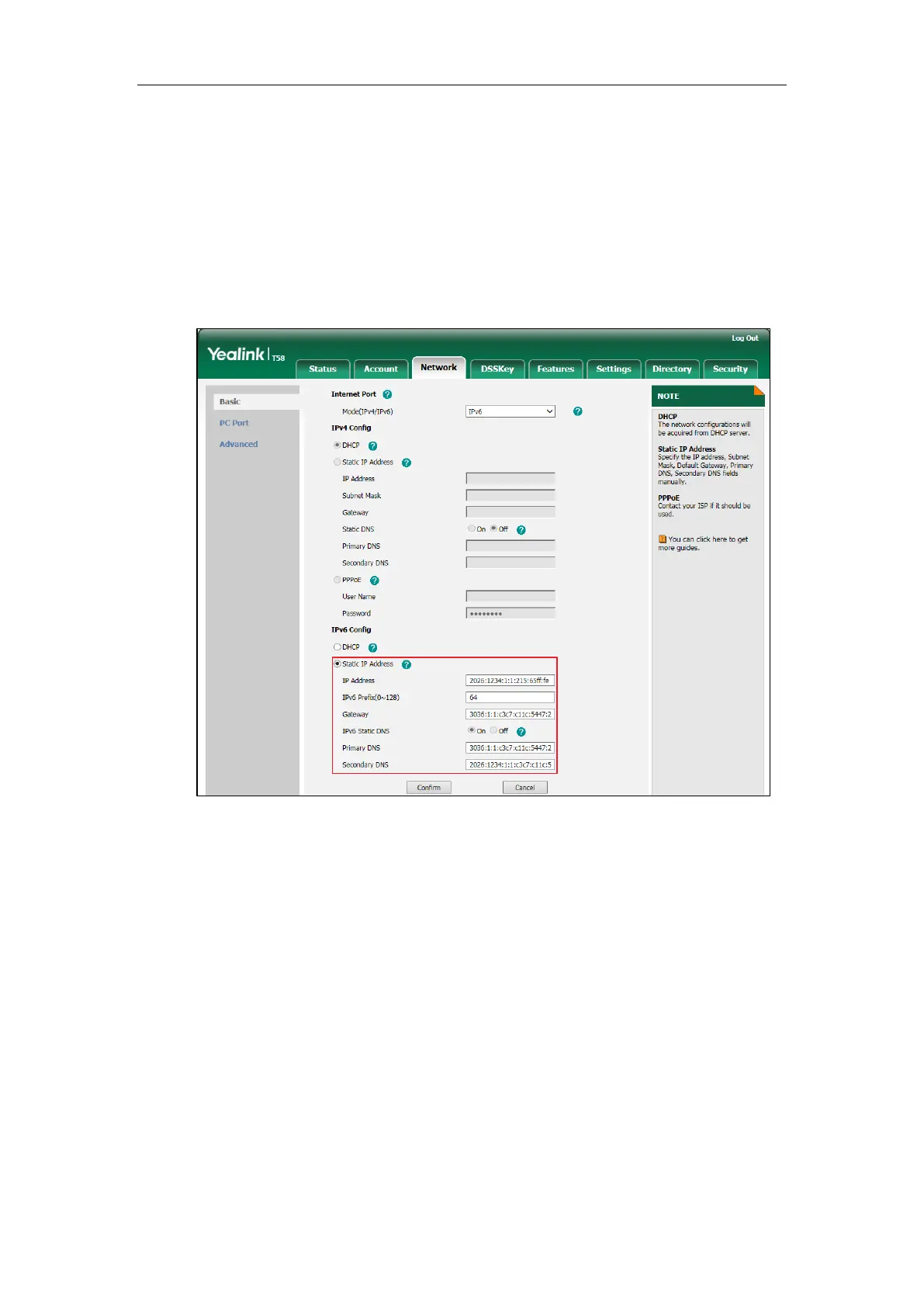Select IPv4 DHCP radio button
The height and width of the screenshot is (1307, 924).
point(337,445)
